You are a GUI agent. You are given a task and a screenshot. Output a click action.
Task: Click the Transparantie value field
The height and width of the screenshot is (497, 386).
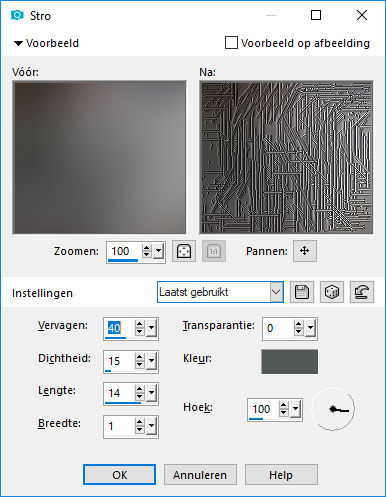(x=278, y=328)
